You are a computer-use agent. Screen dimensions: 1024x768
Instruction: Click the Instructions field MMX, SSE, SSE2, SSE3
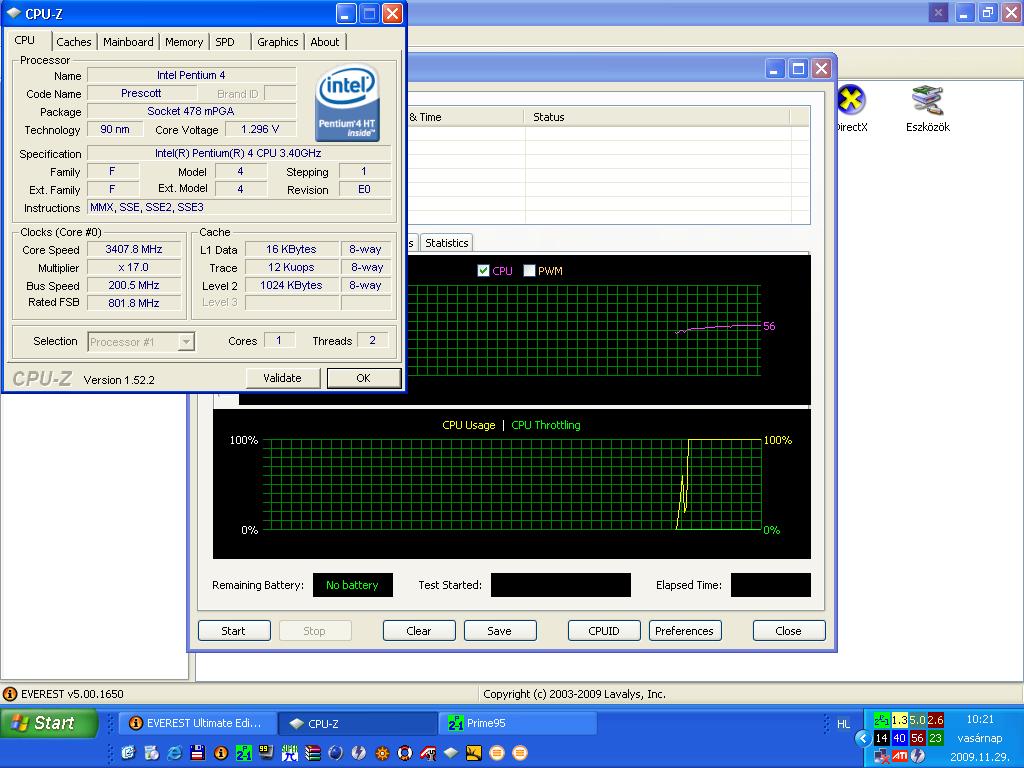(x=239, y=208)
